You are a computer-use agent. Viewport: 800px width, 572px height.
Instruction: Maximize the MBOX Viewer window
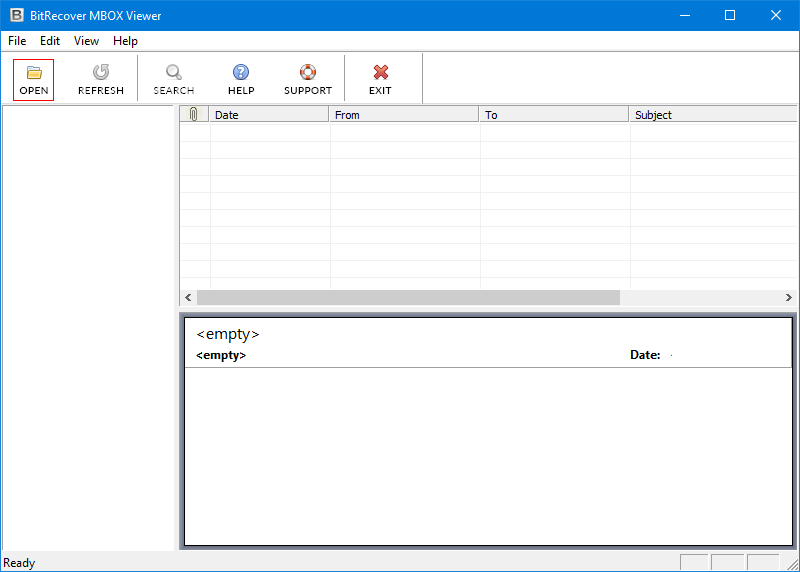click(730, 15)
